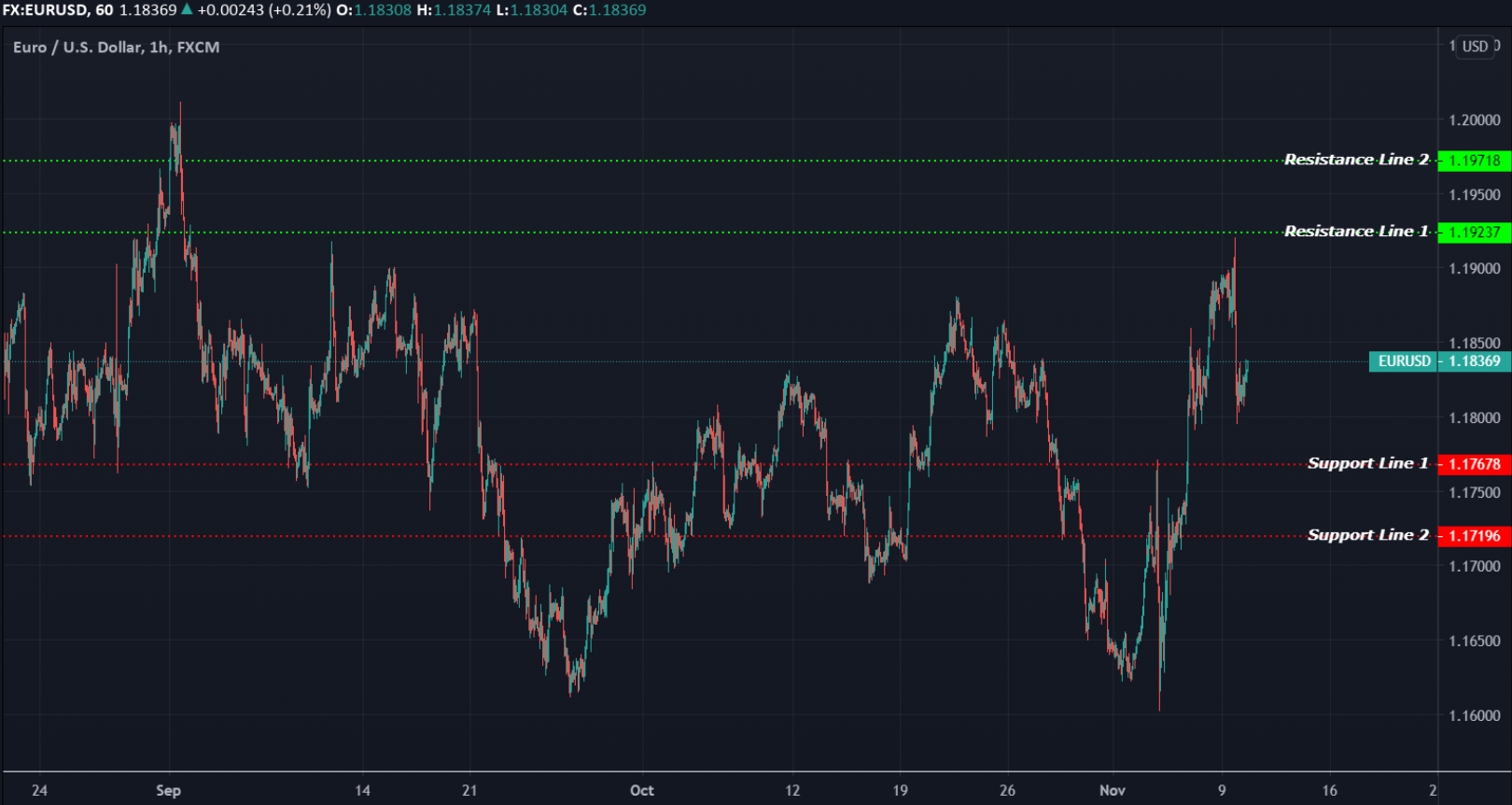Select the 1.19237 green price tag
1512x805 pixels.
pyautogui.click(x=1475, y=233)
